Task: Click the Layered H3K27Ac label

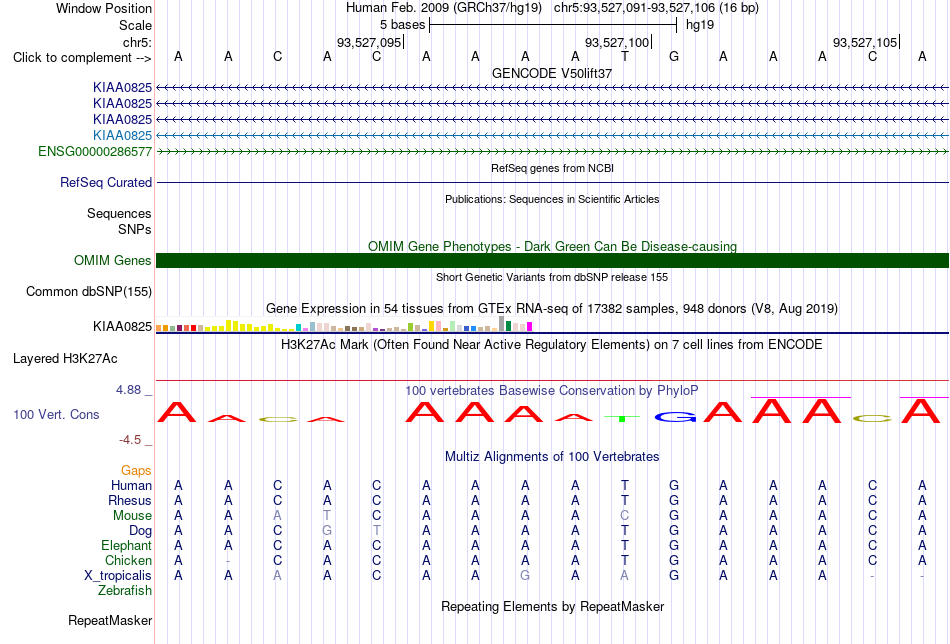Action: [65, 359]
